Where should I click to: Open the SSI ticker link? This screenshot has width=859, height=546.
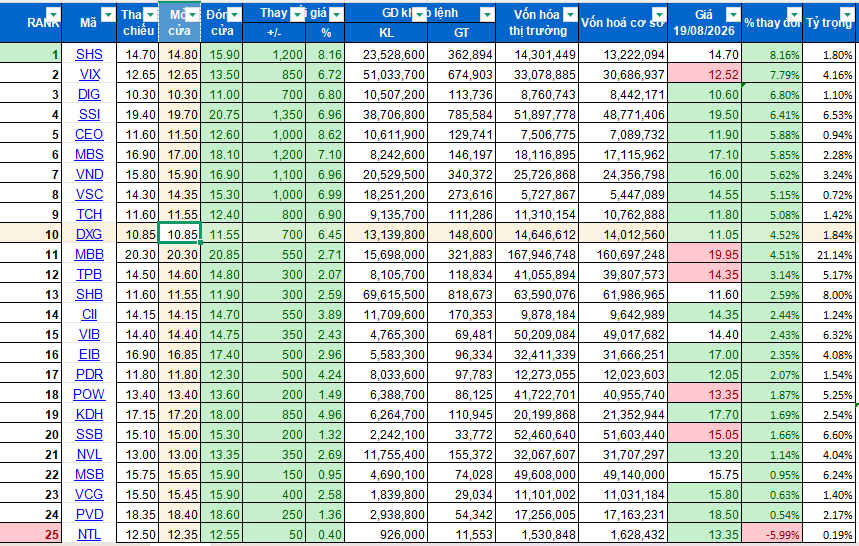click(89, 114)
